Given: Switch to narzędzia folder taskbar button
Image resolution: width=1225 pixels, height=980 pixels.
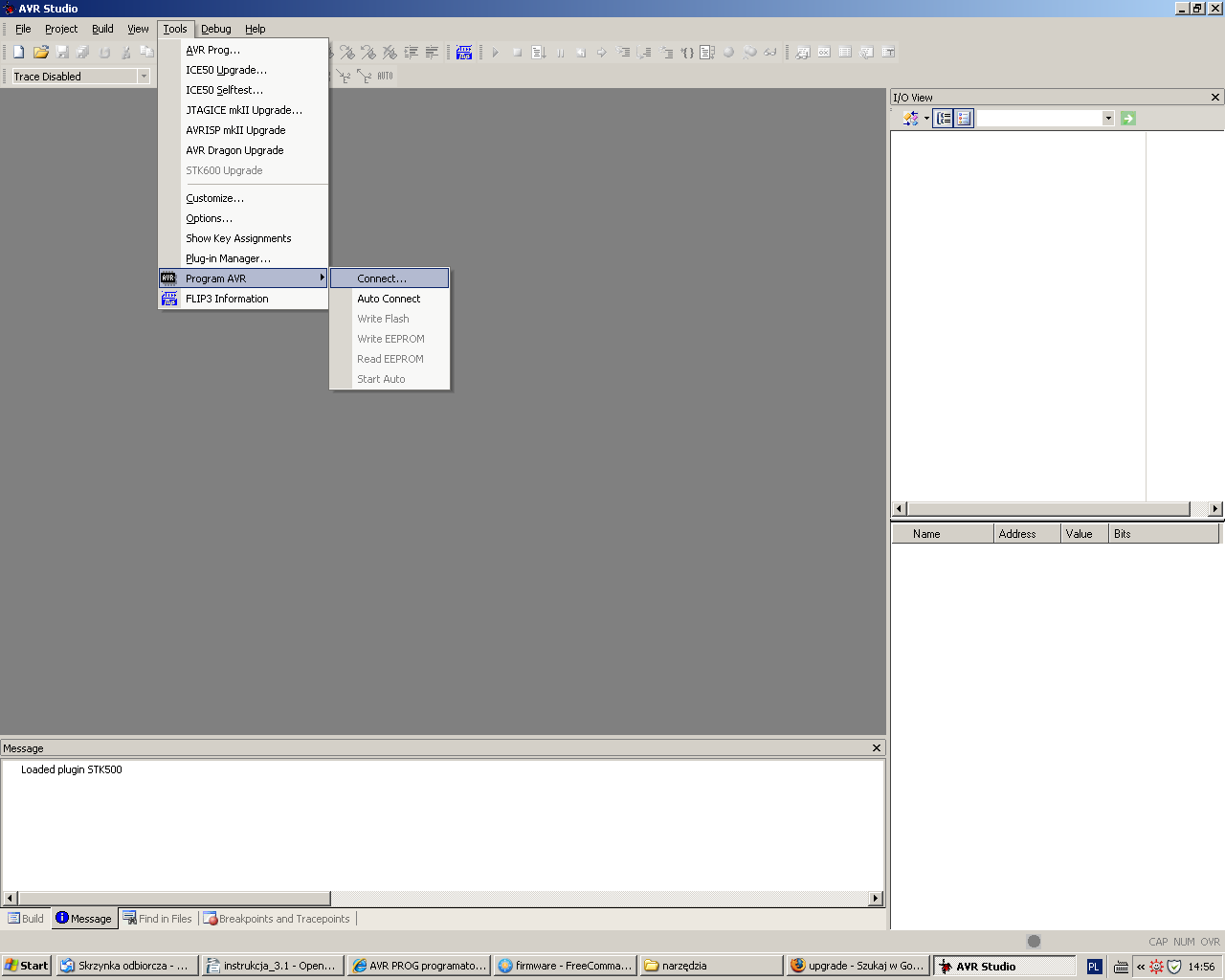Looking at the screenshot, I should (x=710, y=966).
